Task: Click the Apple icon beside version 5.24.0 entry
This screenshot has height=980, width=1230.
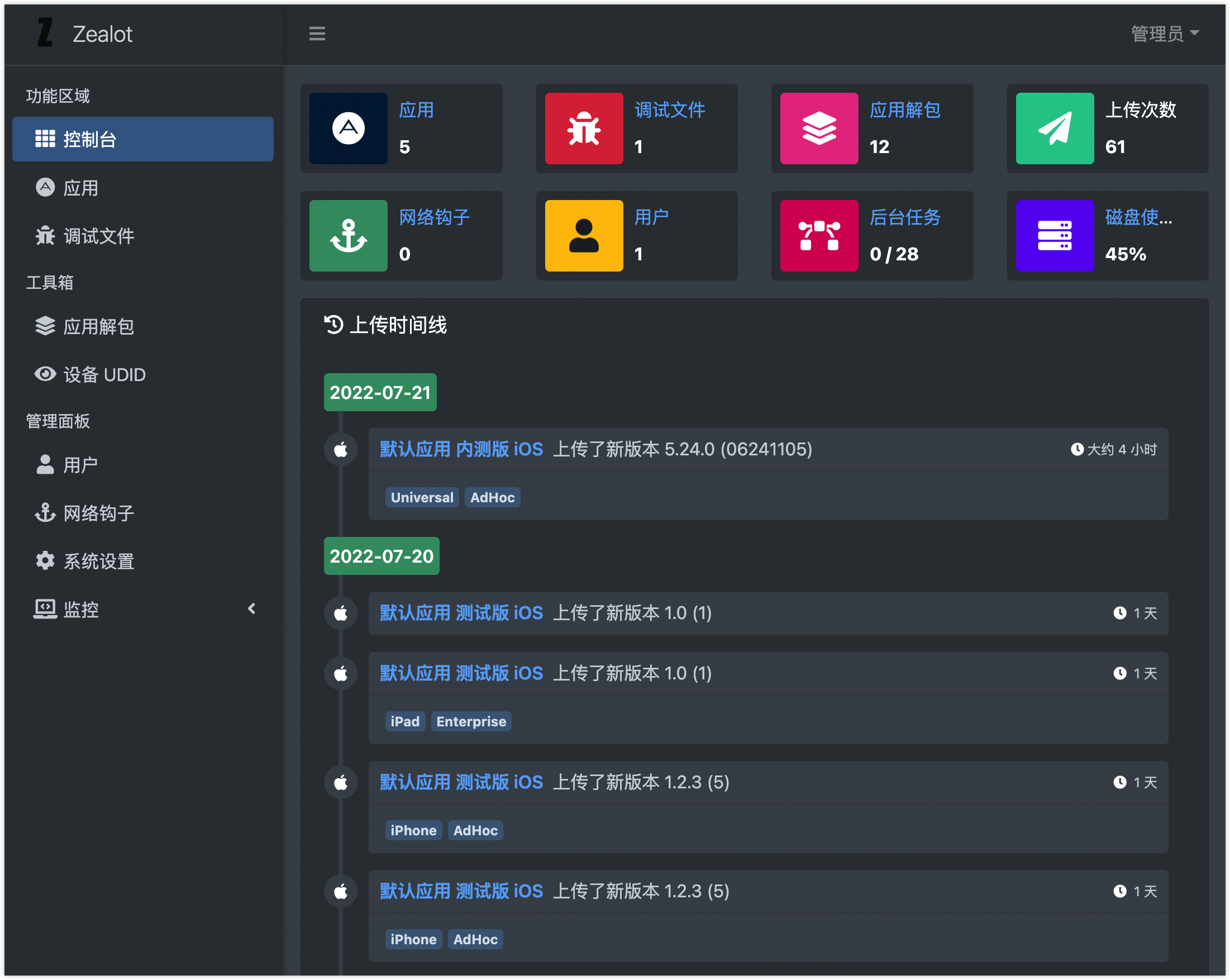Action: click(x=341, y=450)
